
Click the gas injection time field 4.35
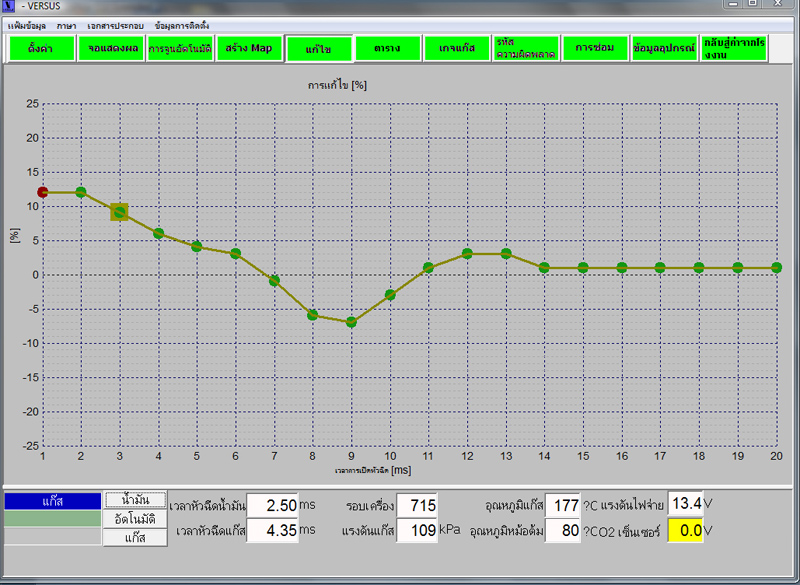[272, 530]
